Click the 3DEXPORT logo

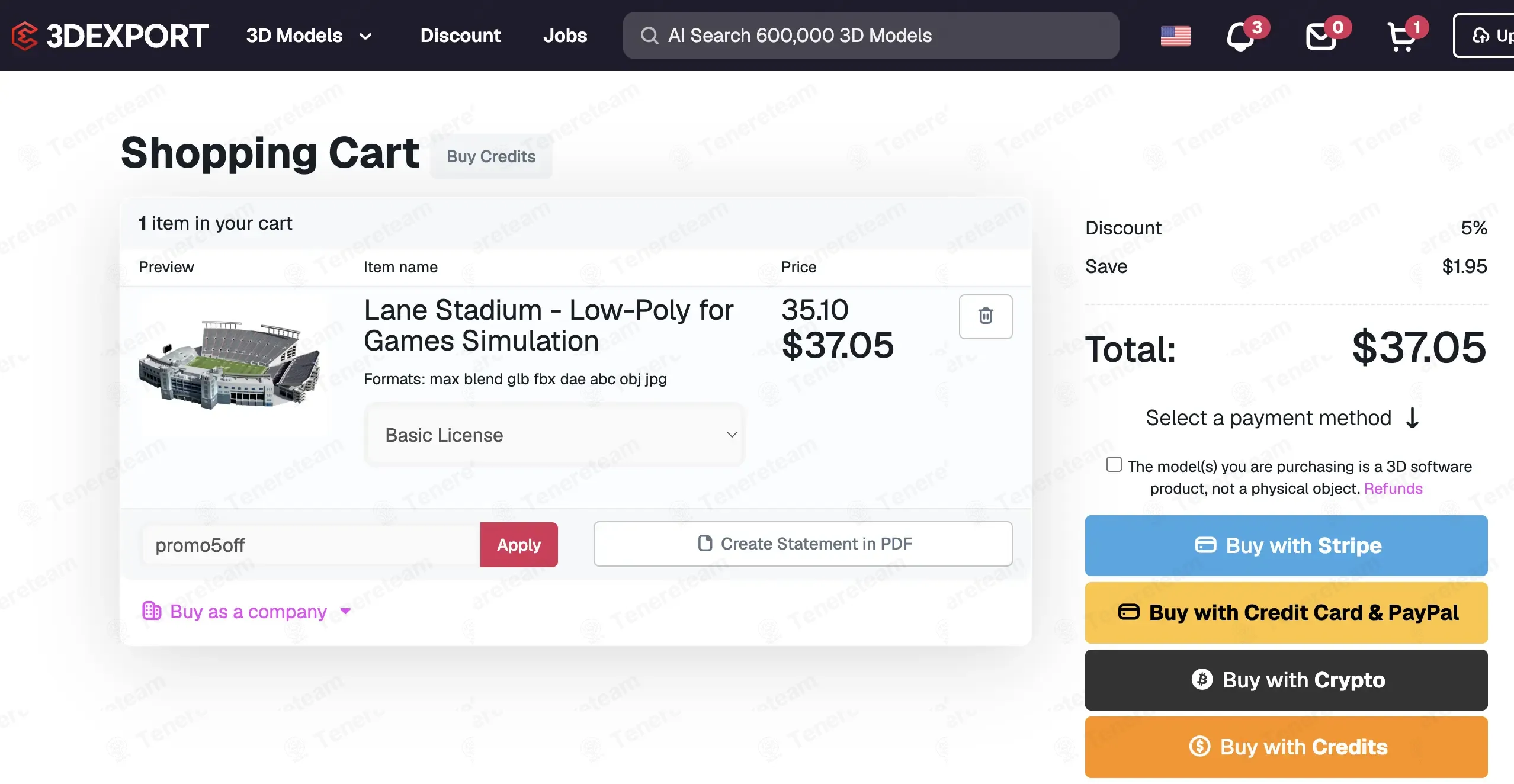110,36
